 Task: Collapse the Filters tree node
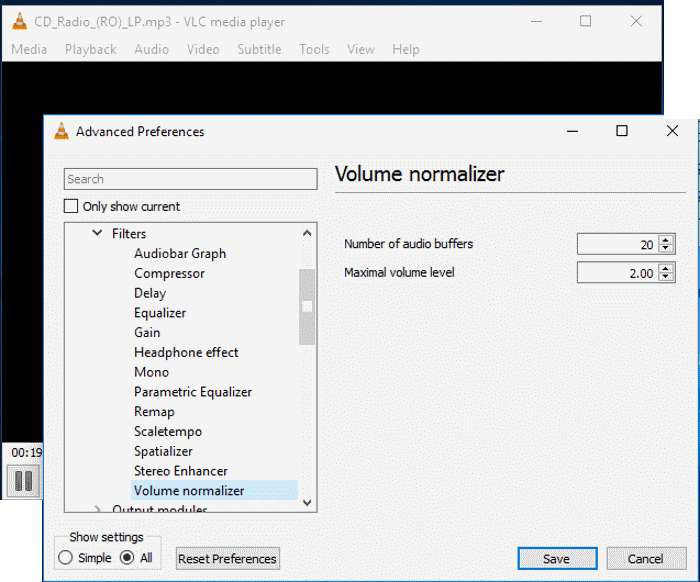point(97,233)
